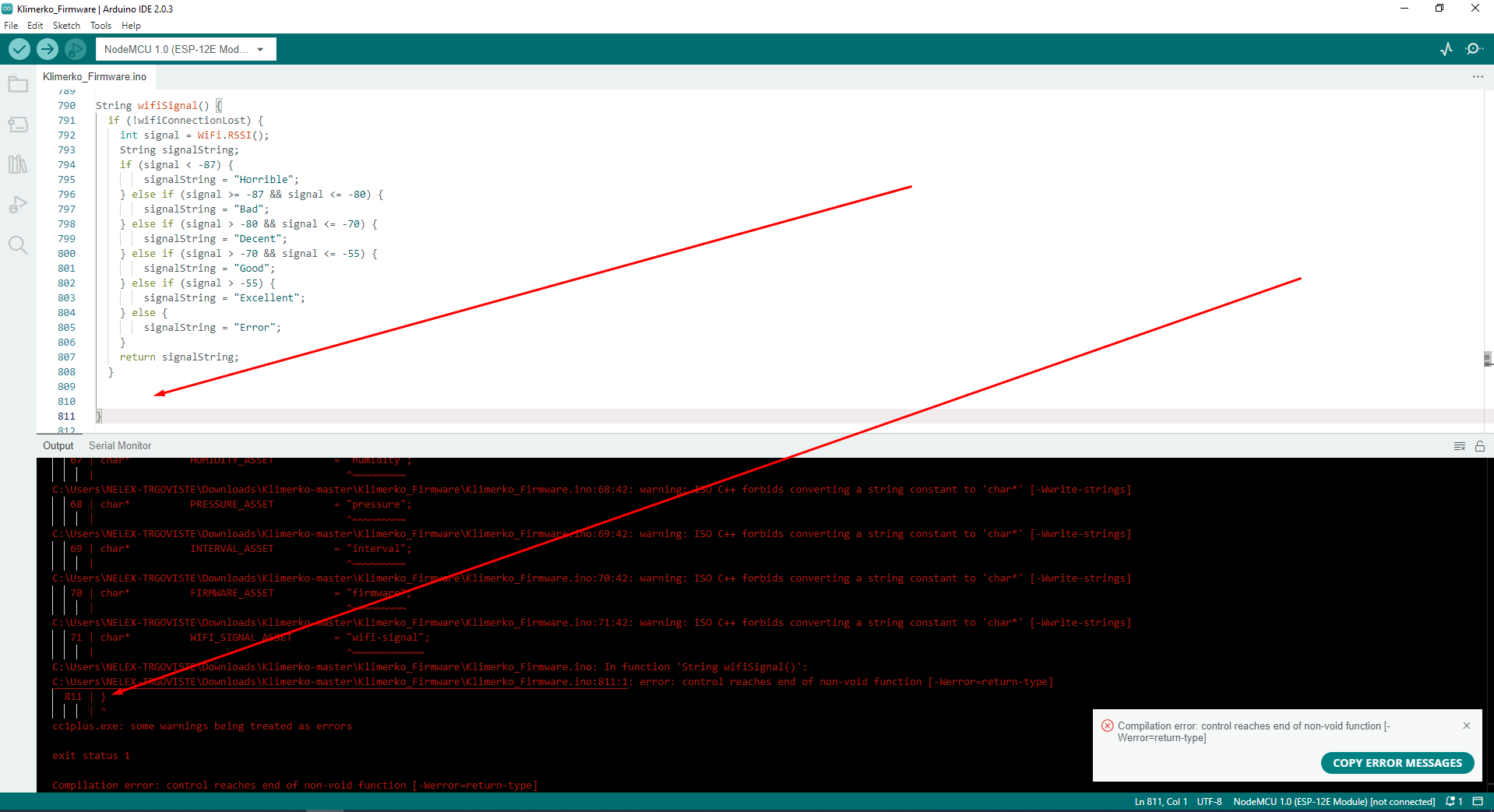Upload the sketch to the board

tap(47, 48)
